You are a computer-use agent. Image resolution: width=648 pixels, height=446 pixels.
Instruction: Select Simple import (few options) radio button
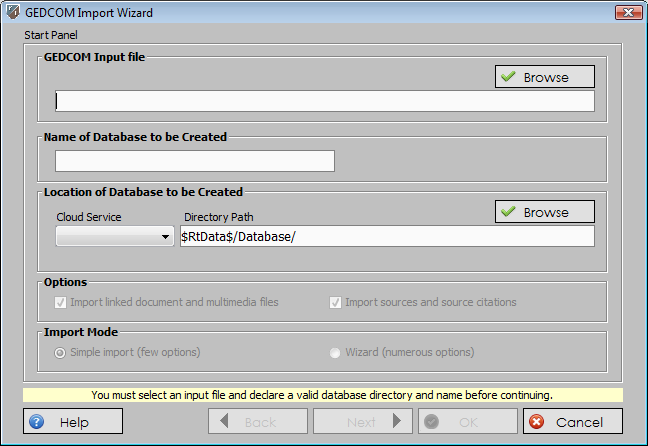[x=61, y=352]
